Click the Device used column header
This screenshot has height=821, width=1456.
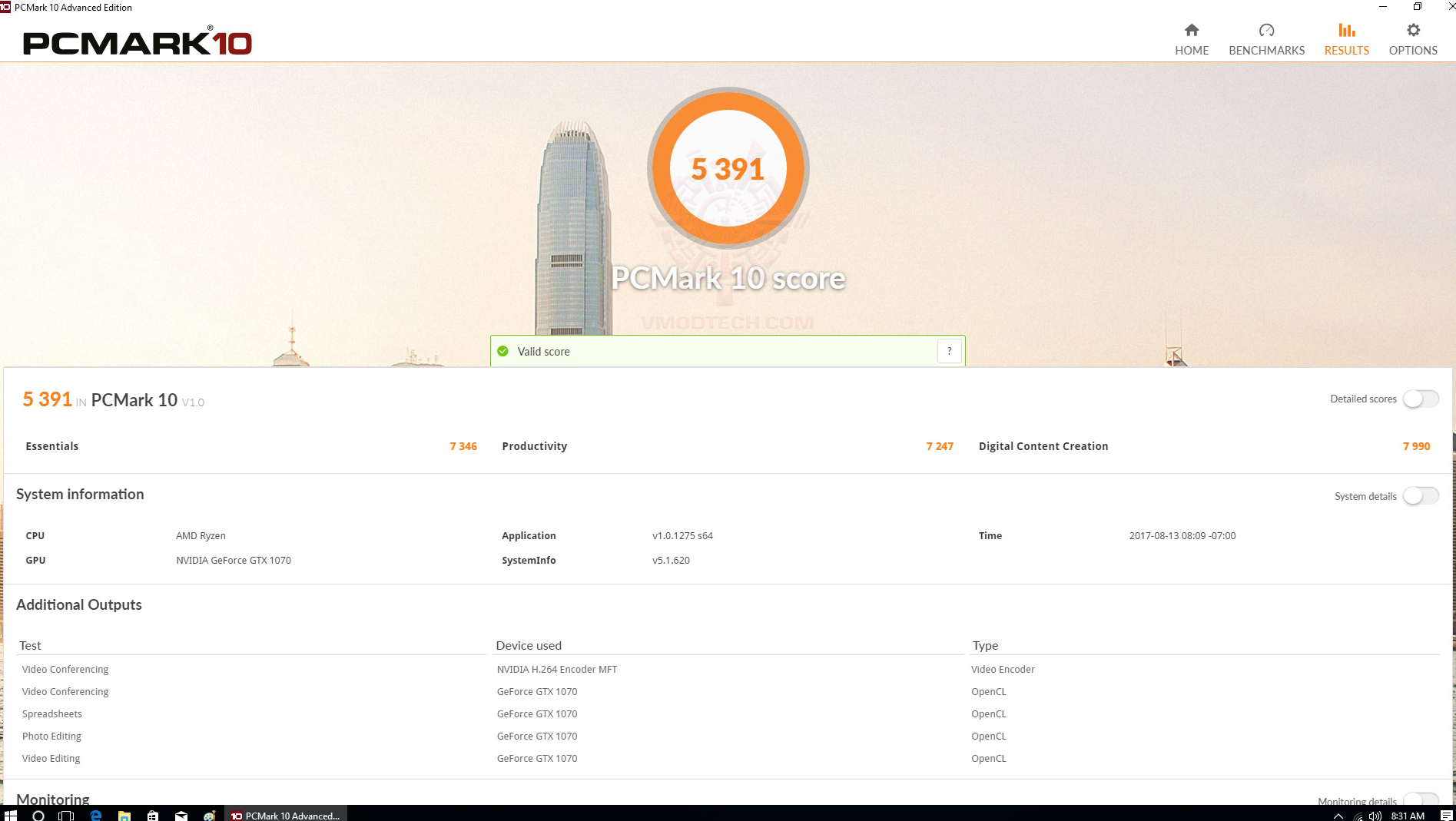529,646
